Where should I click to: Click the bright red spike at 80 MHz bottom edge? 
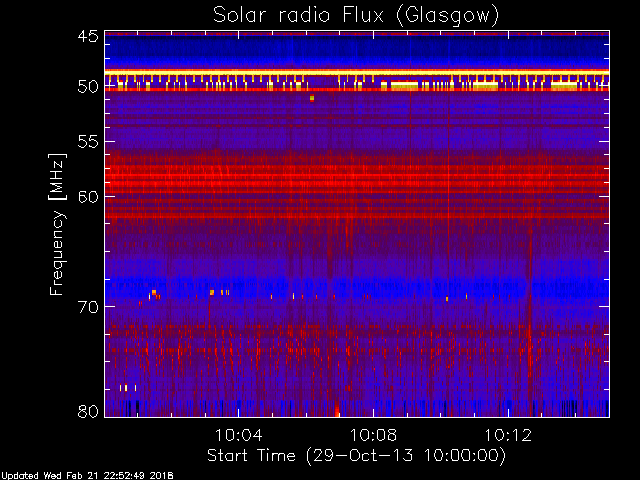point(337,409)
